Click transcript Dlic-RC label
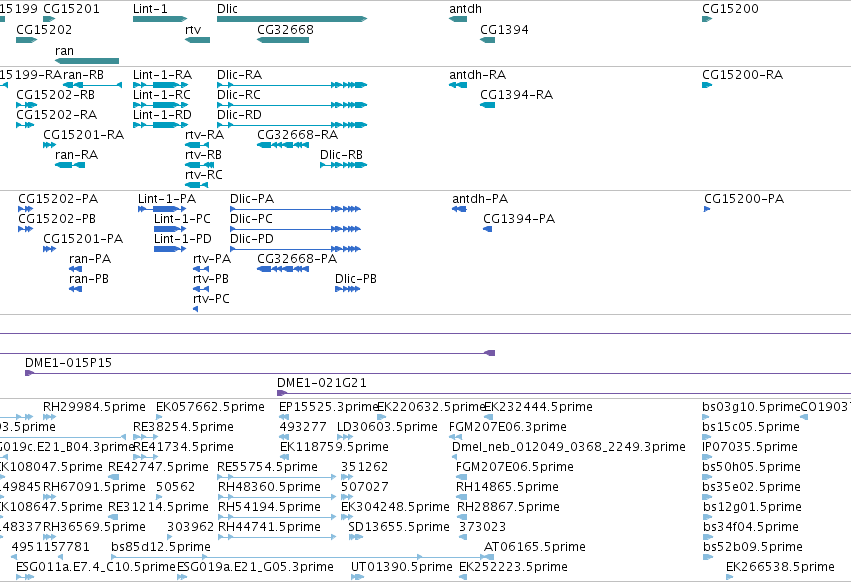851x582 pixels. click(239, 94)
